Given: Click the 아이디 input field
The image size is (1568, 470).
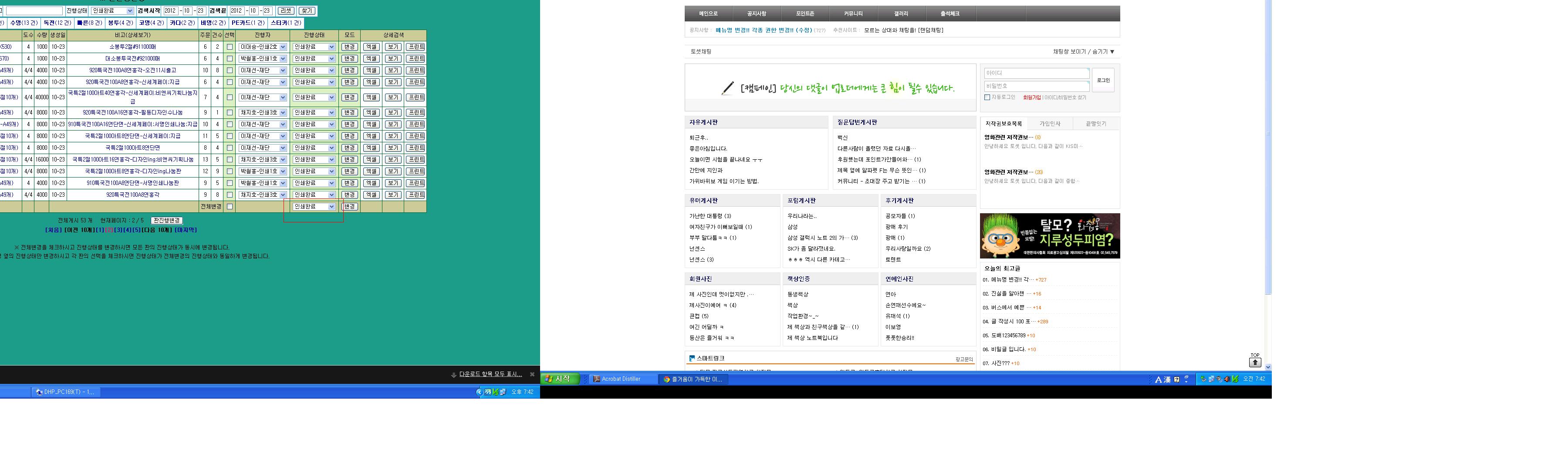Looking at the screenshot, I should click(1036, 73).
